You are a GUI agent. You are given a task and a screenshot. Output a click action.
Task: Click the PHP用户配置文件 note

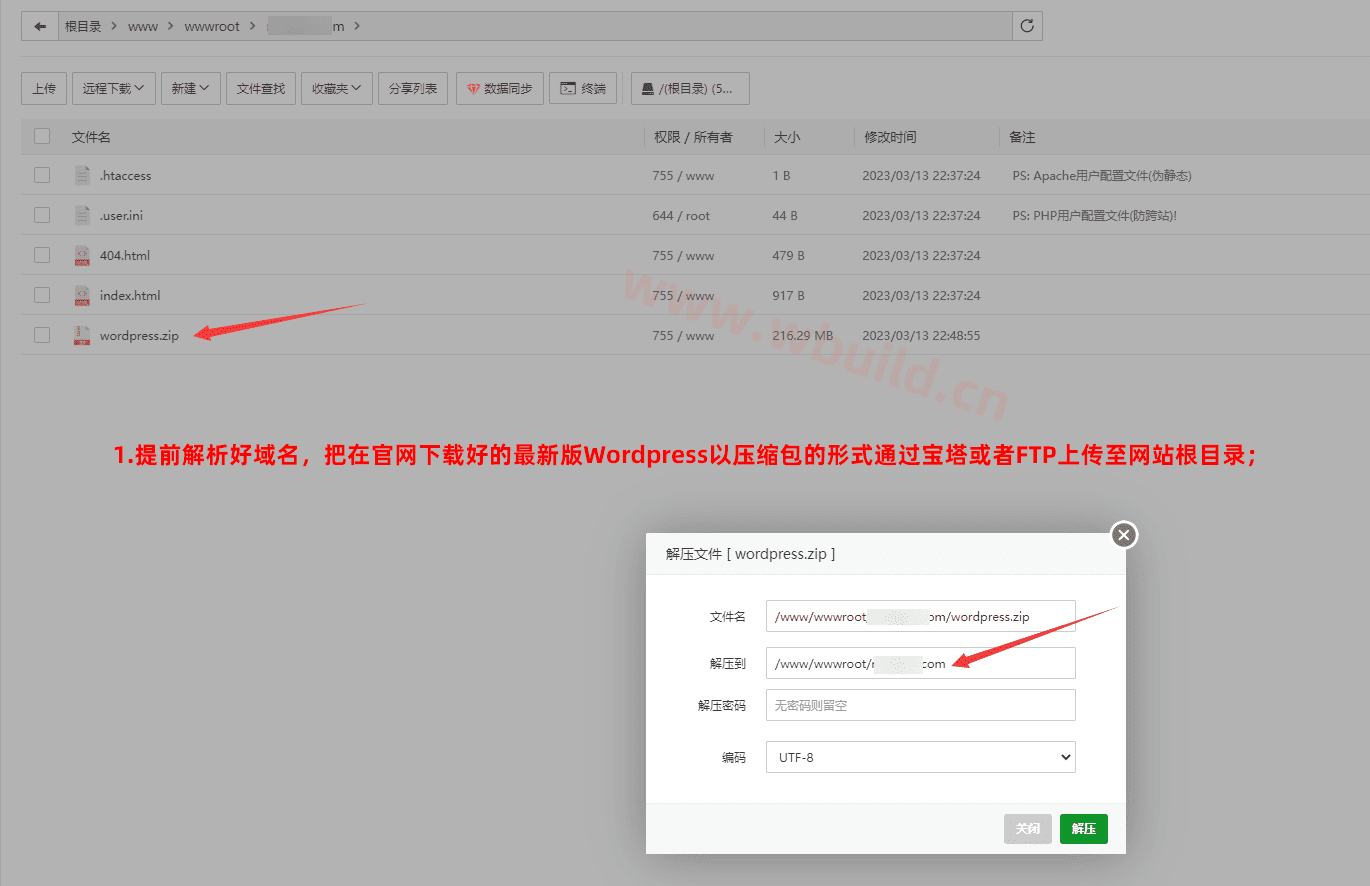1094,216
